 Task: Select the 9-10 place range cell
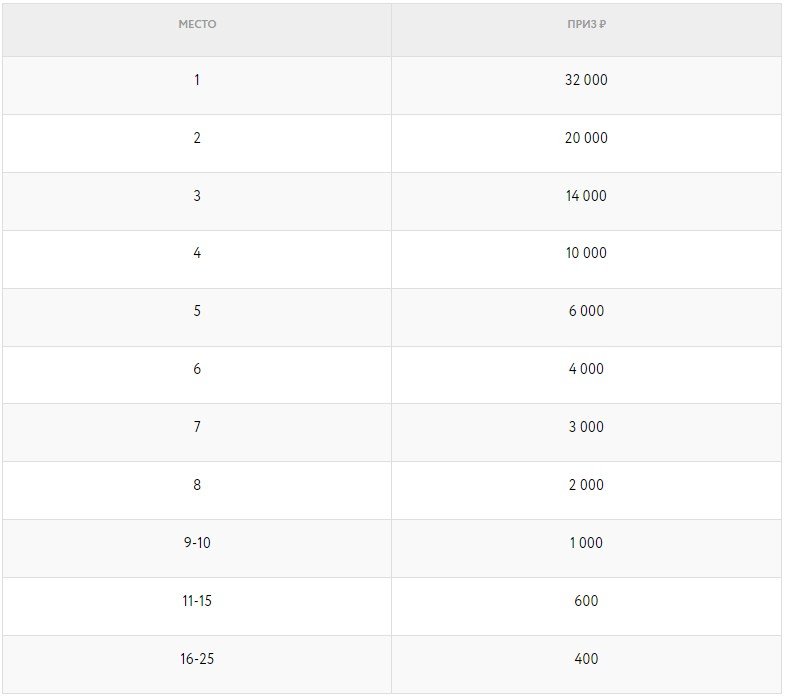[x=197, y=543]
